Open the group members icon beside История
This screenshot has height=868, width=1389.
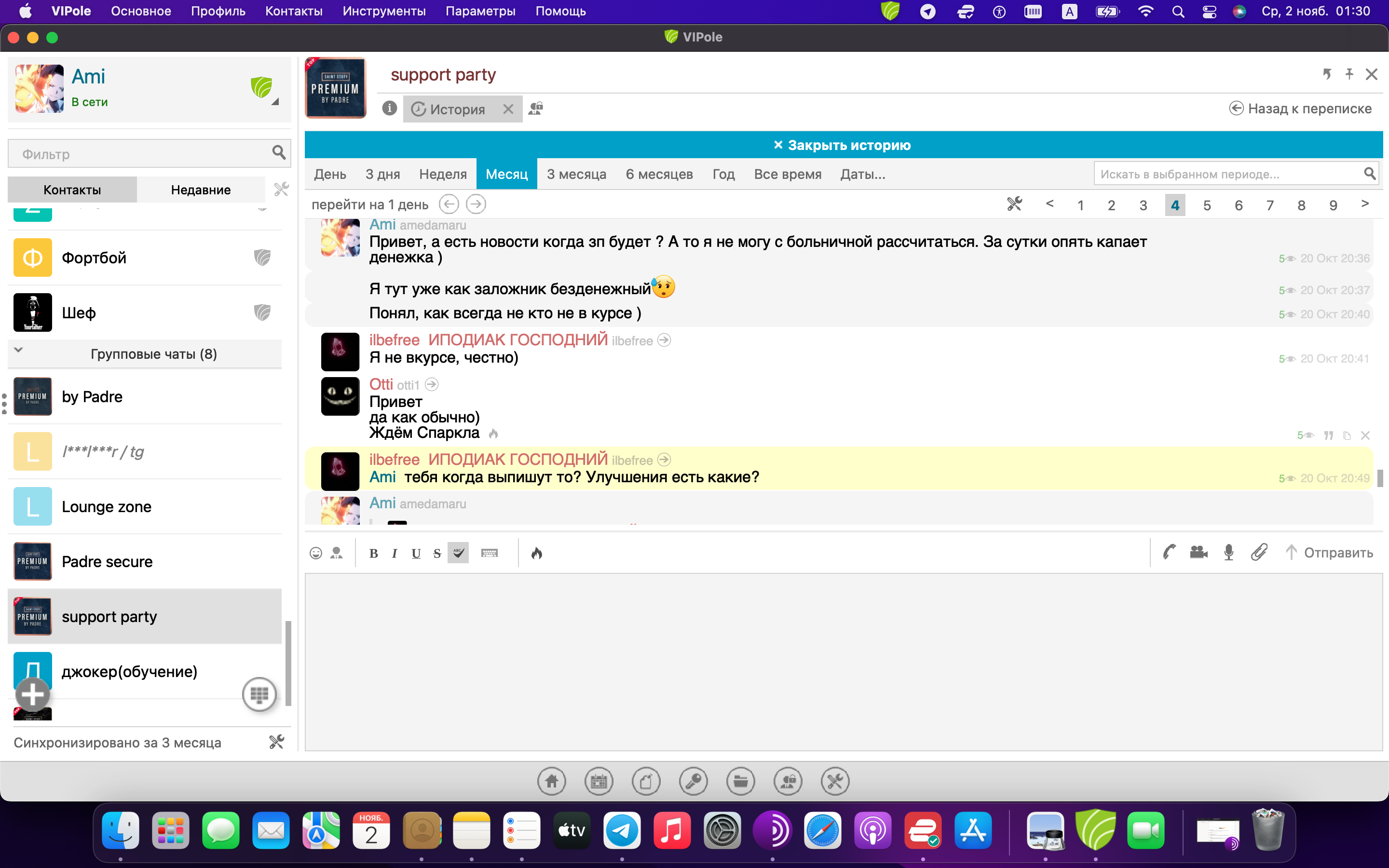(x=535, y=108)
